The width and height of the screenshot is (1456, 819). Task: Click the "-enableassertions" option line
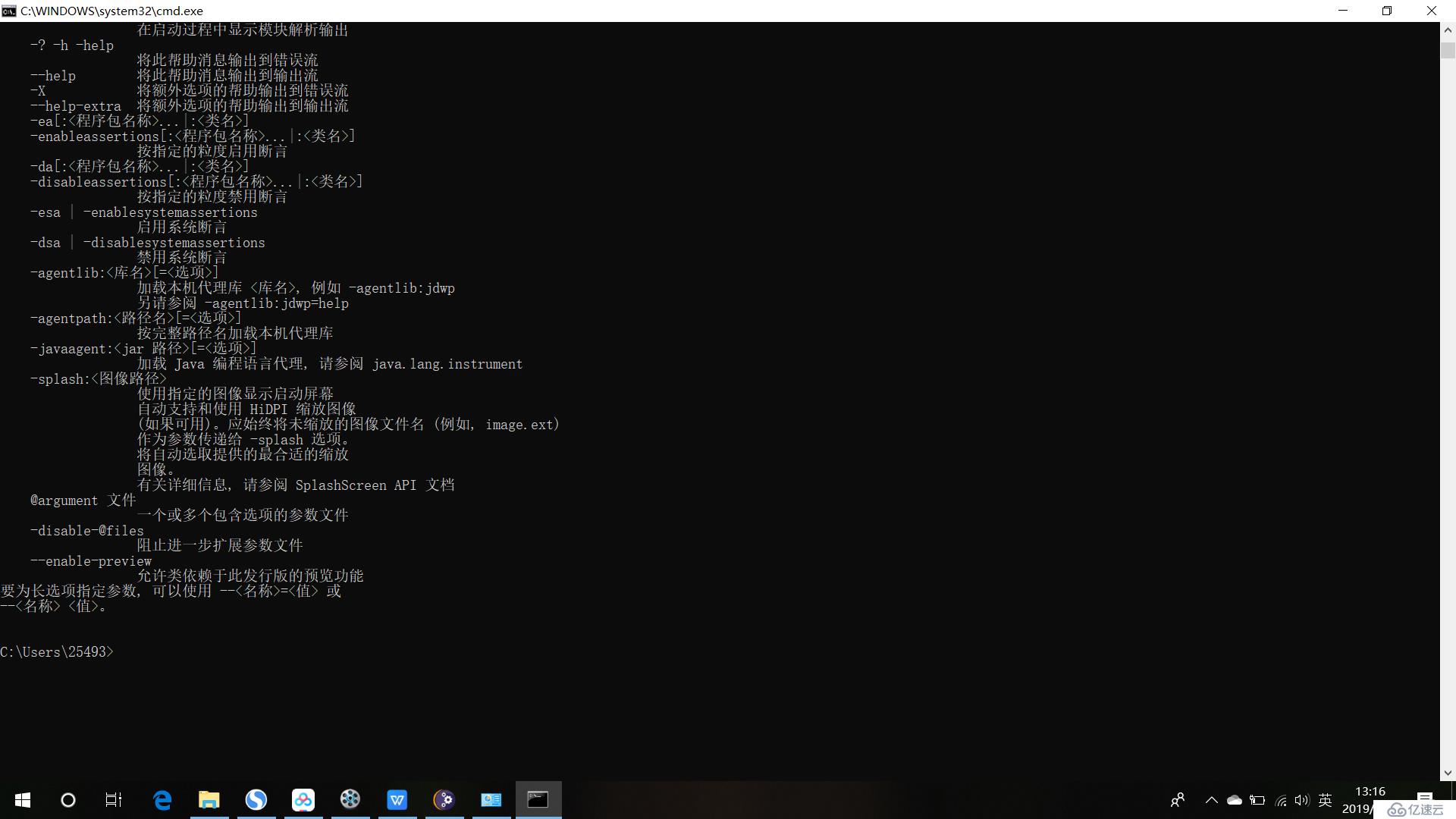193,136
